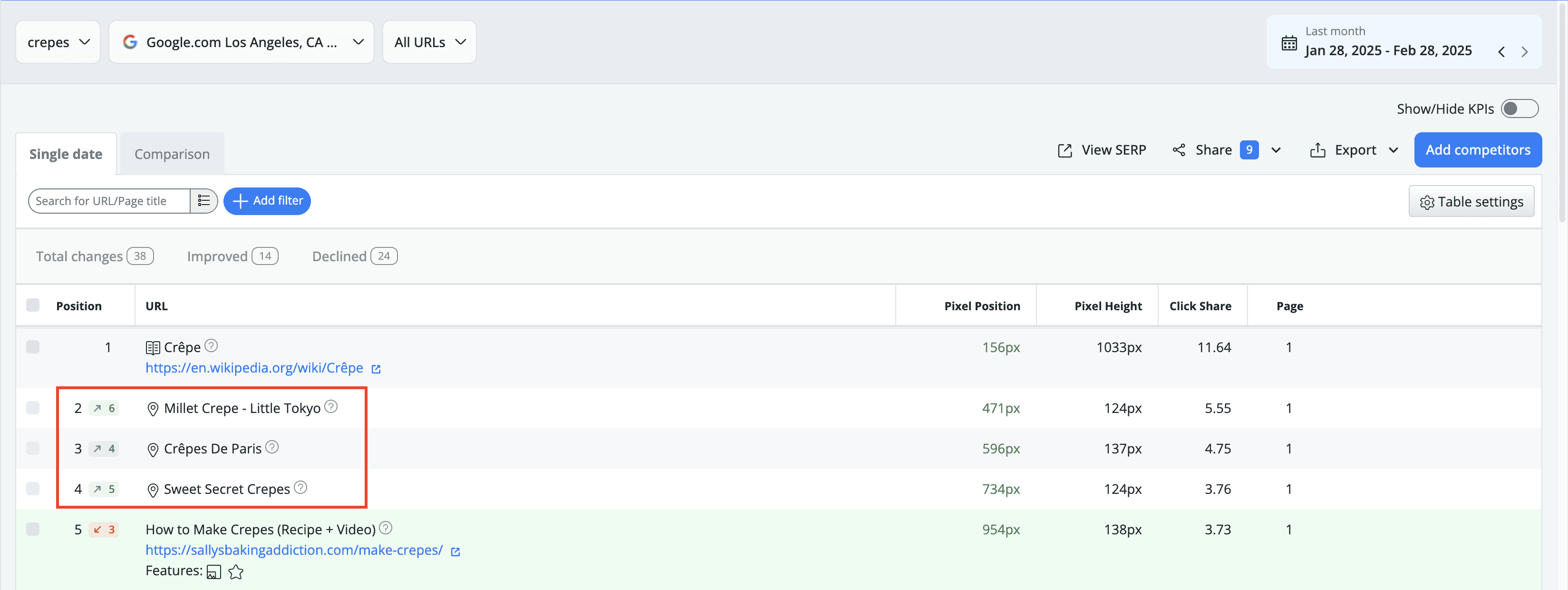Go to next date range arrow
Viewport: 1568px width, 590px height.
click(1524, 52)
